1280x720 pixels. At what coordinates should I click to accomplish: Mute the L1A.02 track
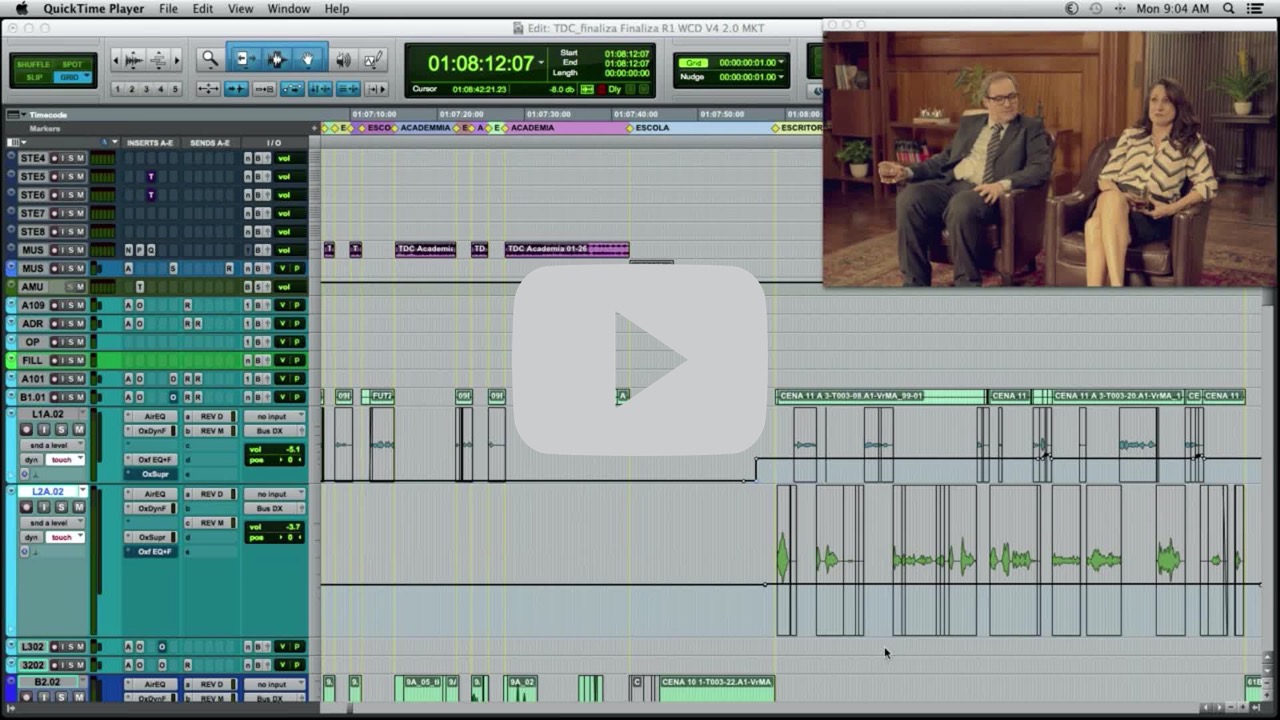click(79, 430)
